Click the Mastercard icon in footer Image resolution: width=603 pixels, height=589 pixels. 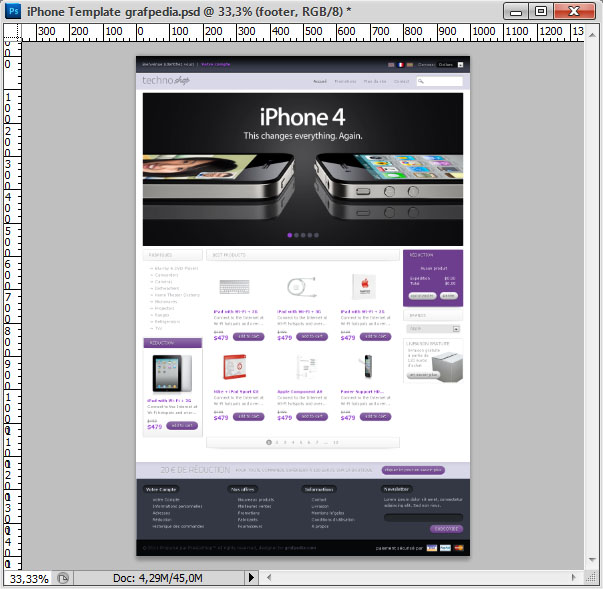pyautogui.click(x=459, y=548)
